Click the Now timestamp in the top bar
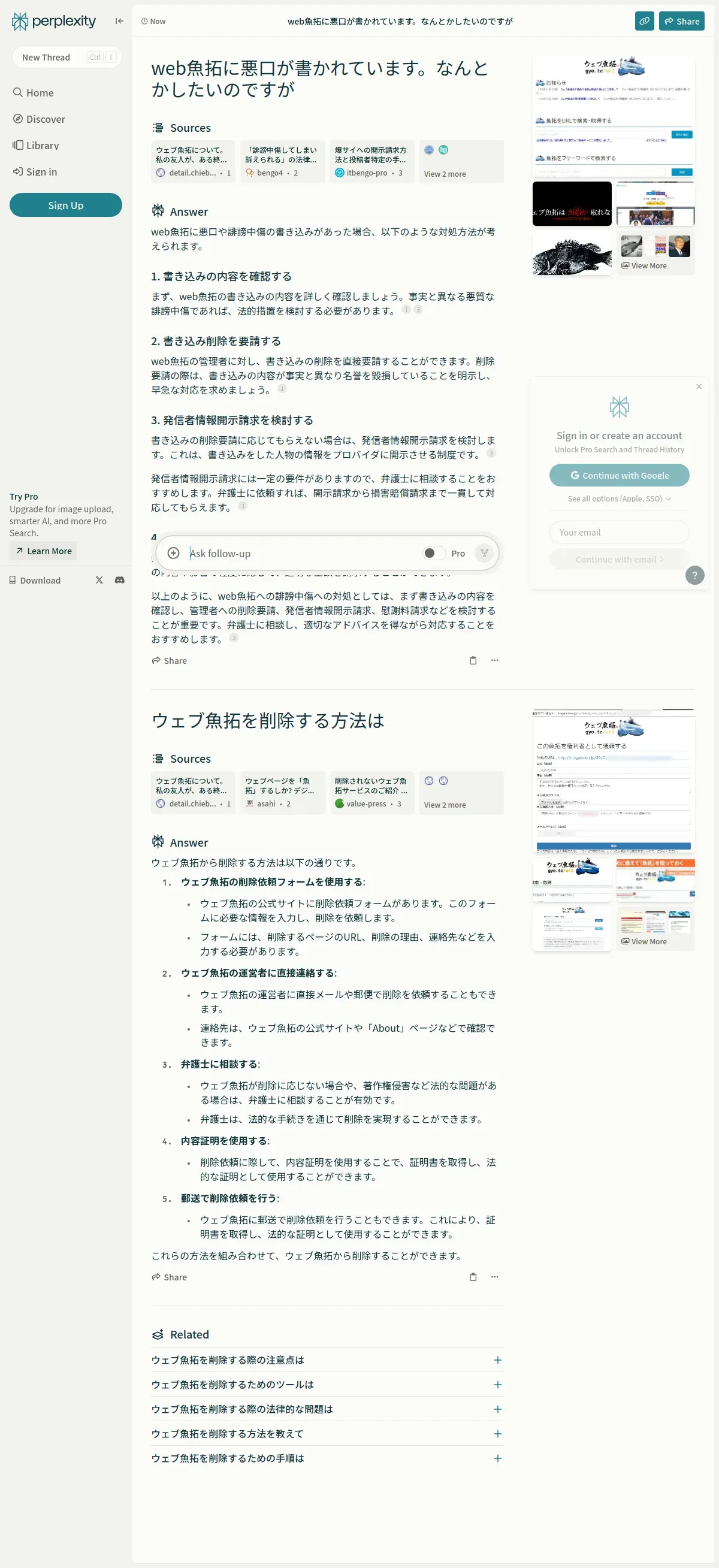 coord(153,21)
